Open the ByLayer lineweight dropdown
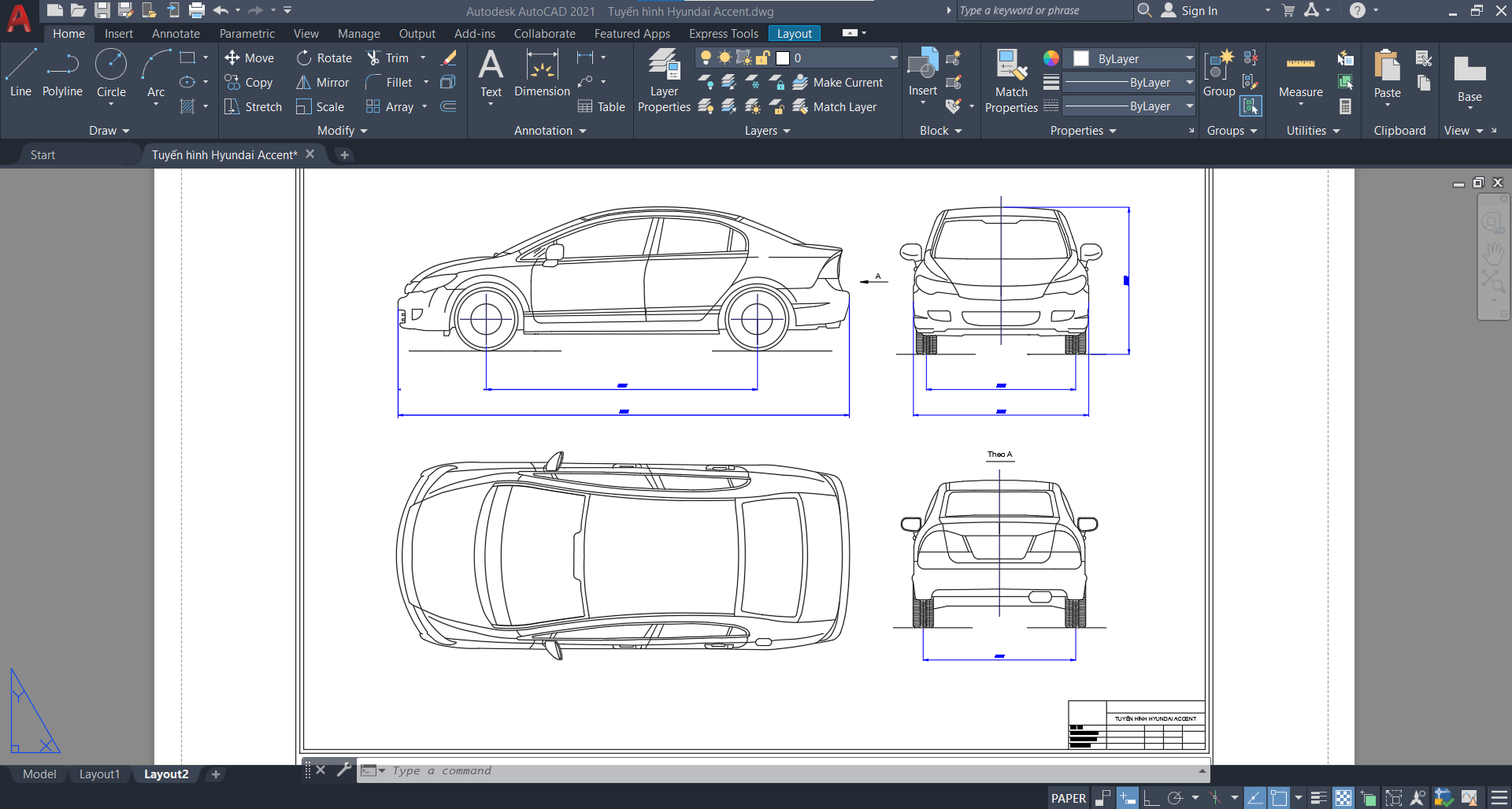This screenshot has width=1512, height=809. pyautogui.click(x=1129, y=83)
